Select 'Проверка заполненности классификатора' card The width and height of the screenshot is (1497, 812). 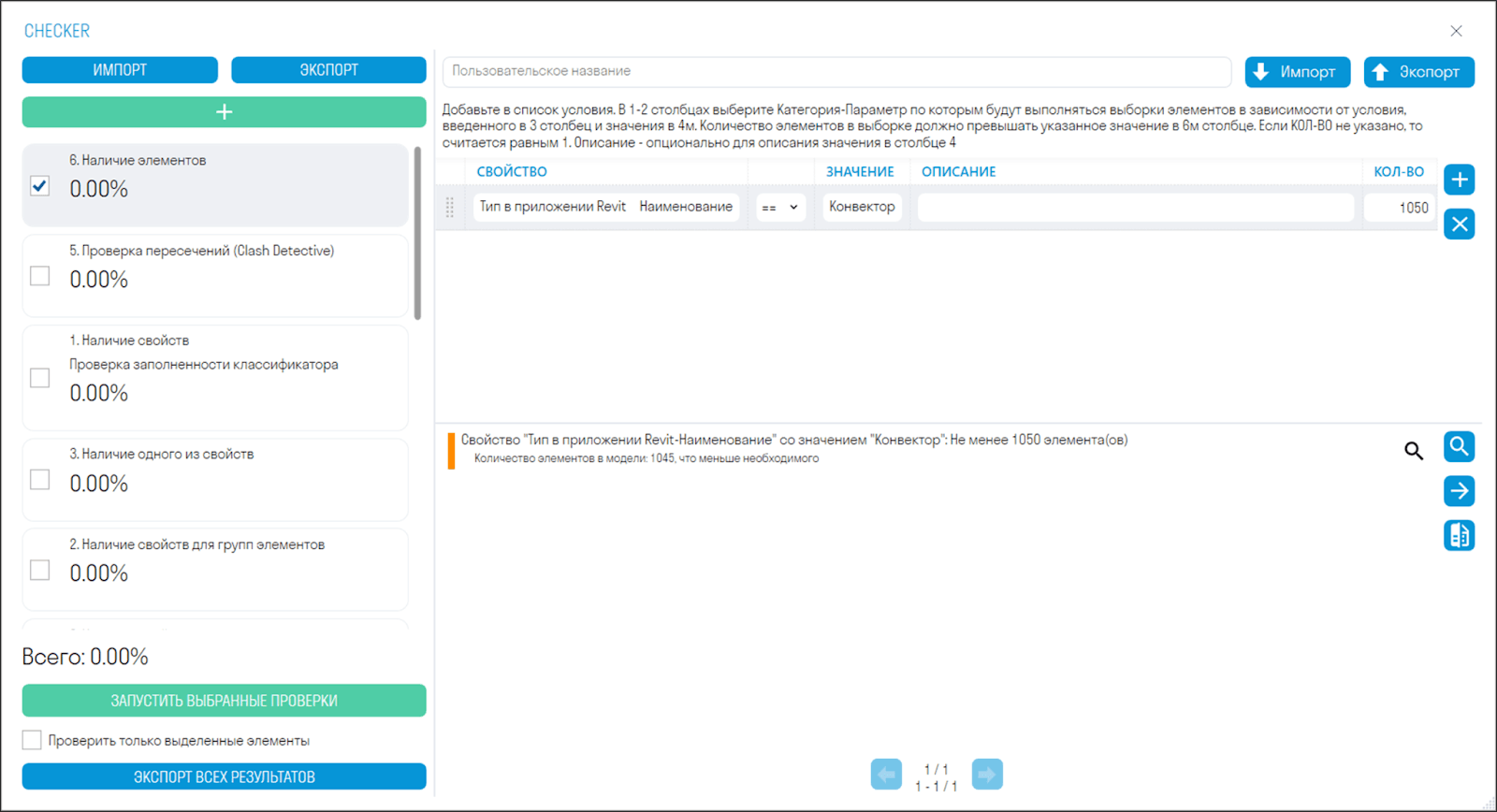click(x=215, y=378)
